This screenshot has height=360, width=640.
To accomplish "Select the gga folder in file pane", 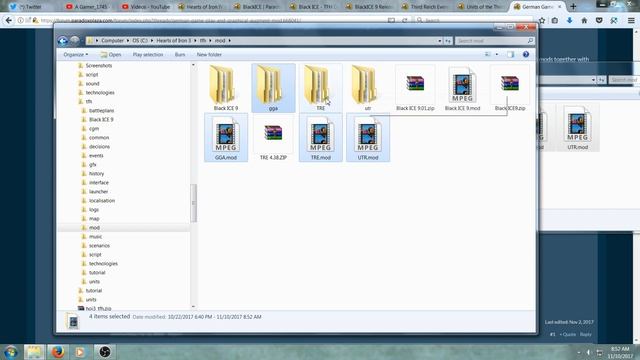I will 273,88.
